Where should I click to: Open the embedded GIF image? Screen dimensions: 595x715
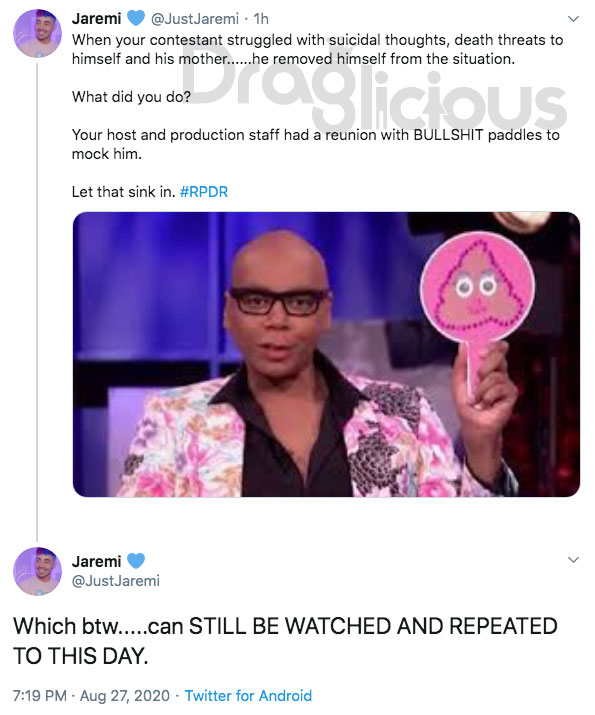(326, 354)
